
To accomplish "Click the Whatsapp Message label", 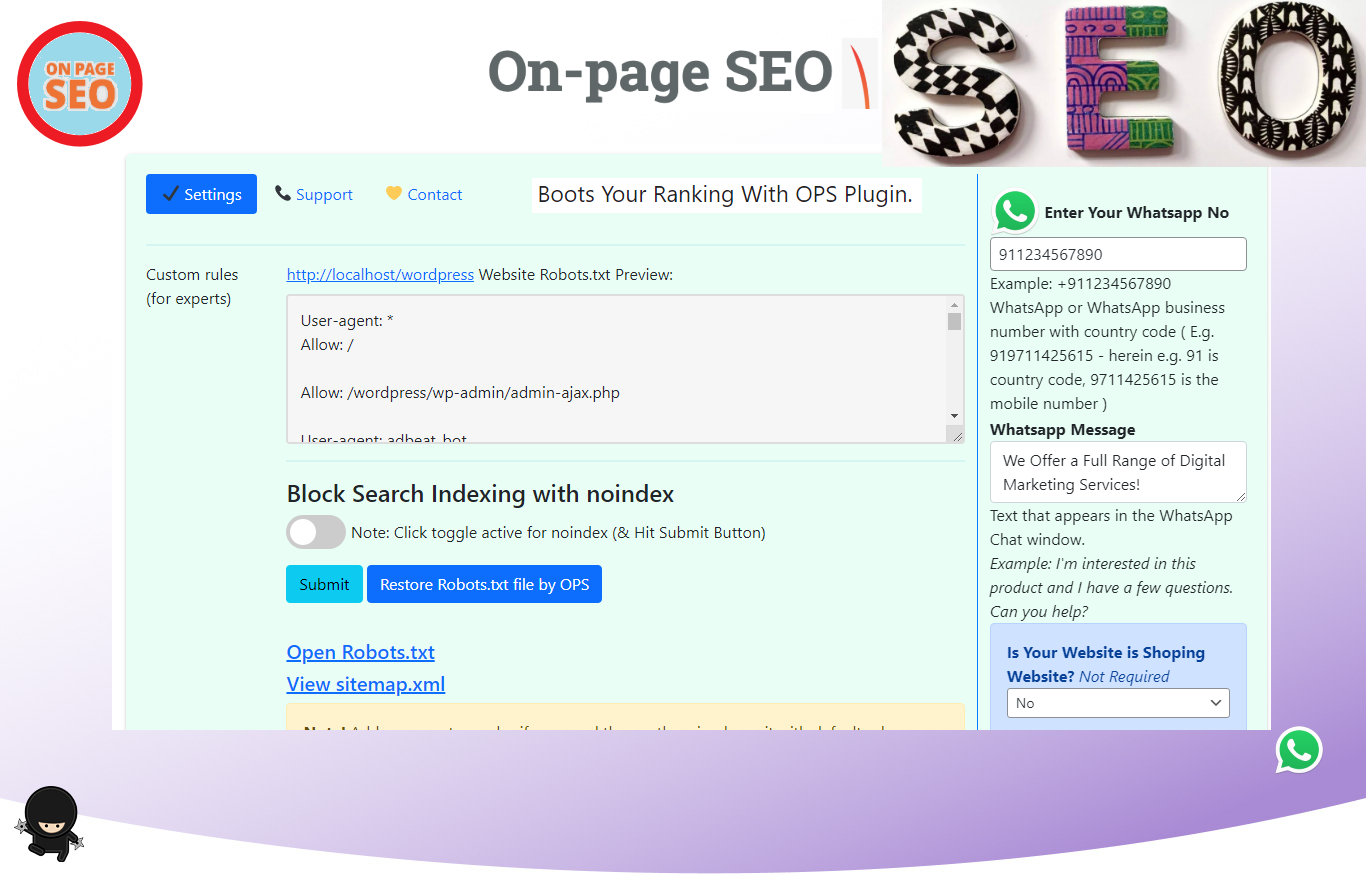I will click(1062, 429).
